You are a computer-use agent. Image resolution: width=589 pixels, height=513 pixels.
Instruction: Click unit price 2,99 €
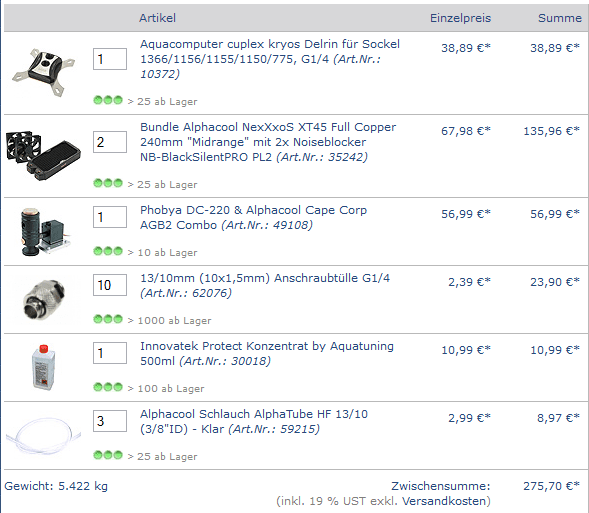tap(470, 418)
